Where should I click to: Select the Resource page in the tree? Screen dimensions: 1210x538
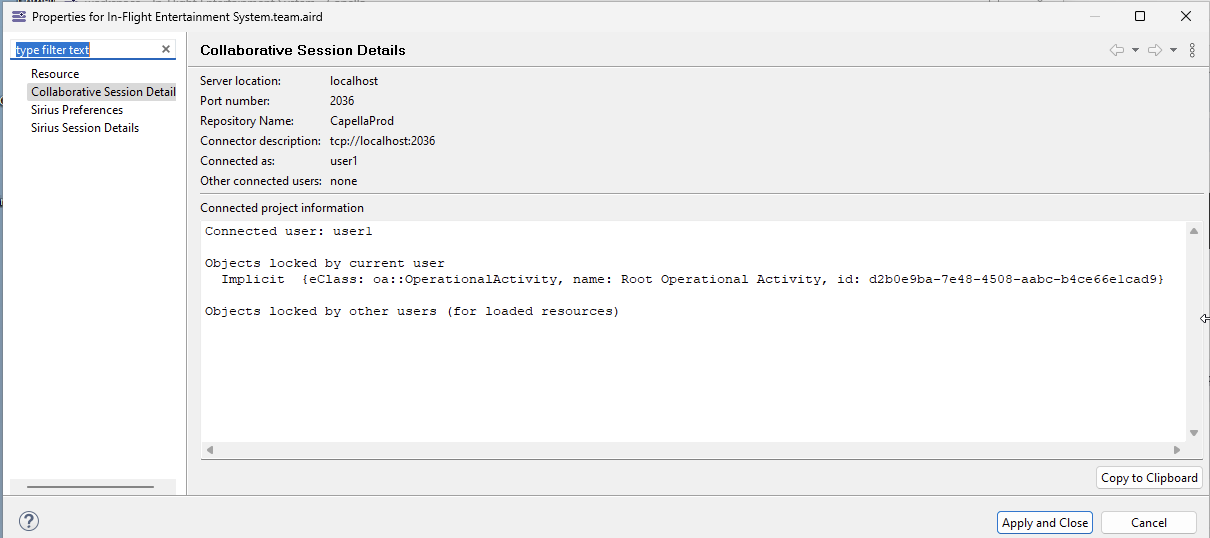pos(55,74)
